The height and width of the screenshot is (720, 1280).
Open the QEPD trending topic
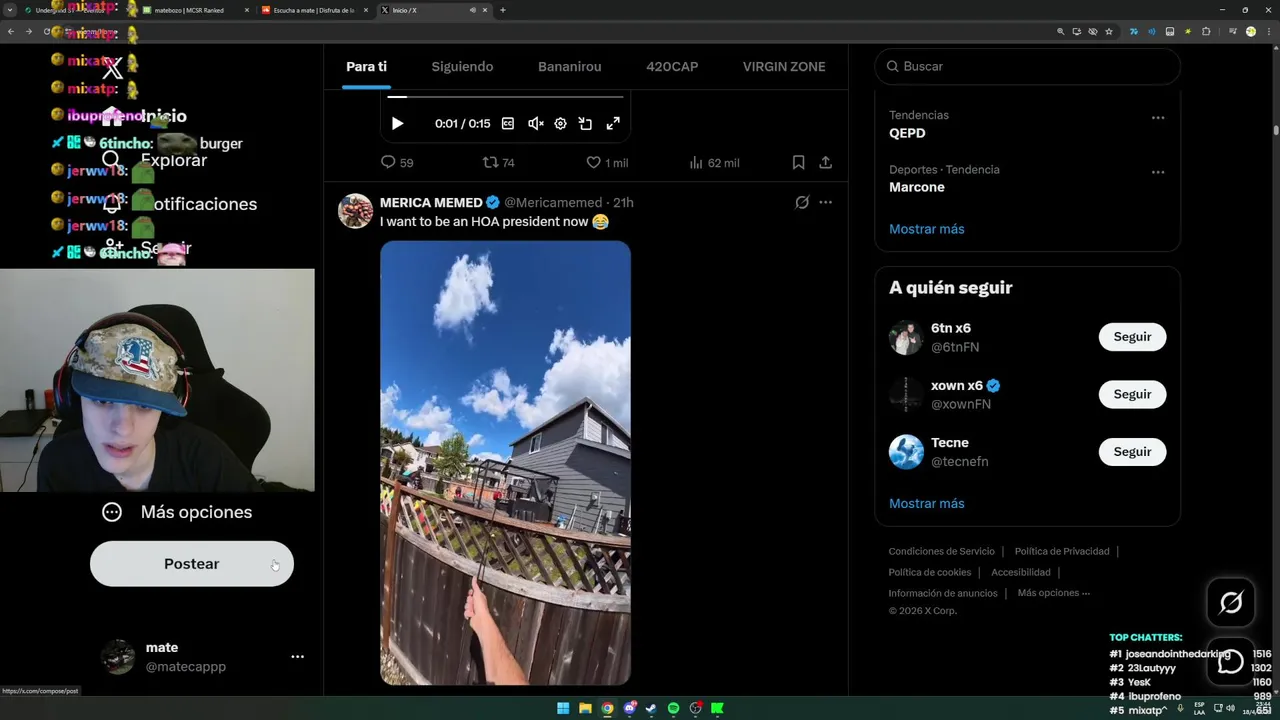pyautogui.click(x=907, y=133)
